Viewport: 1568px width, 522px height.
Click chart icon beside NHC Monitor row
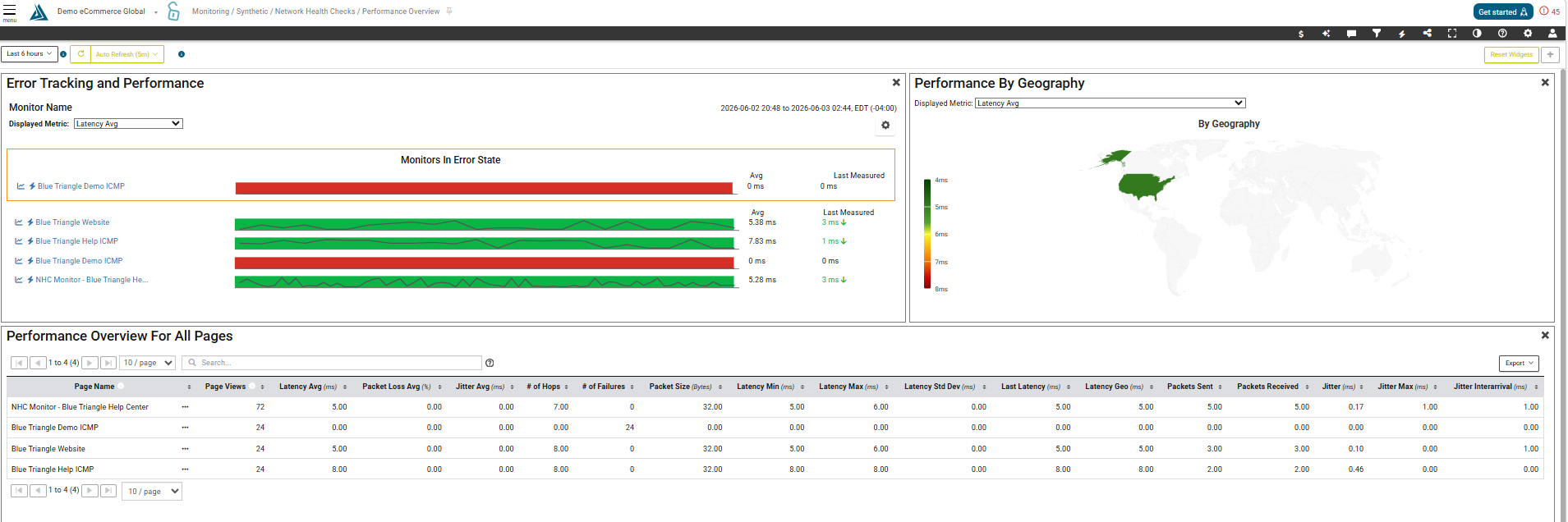tap(19, 280)
